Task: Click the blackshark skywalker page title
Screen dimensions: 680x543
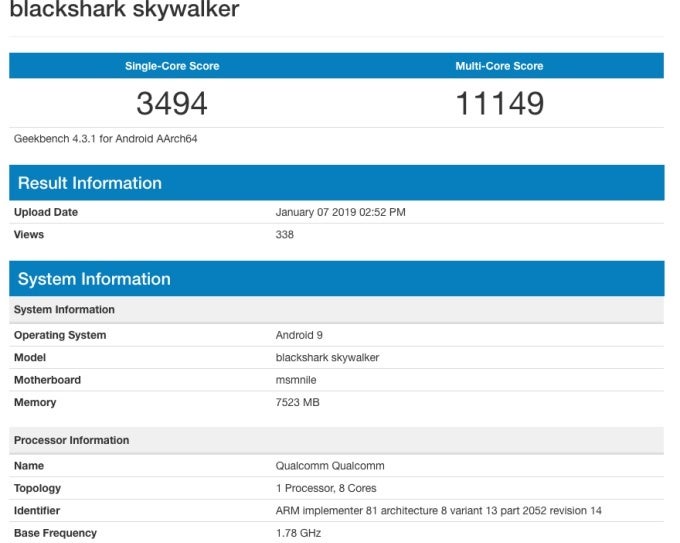Action: click(x=124, y=9)
